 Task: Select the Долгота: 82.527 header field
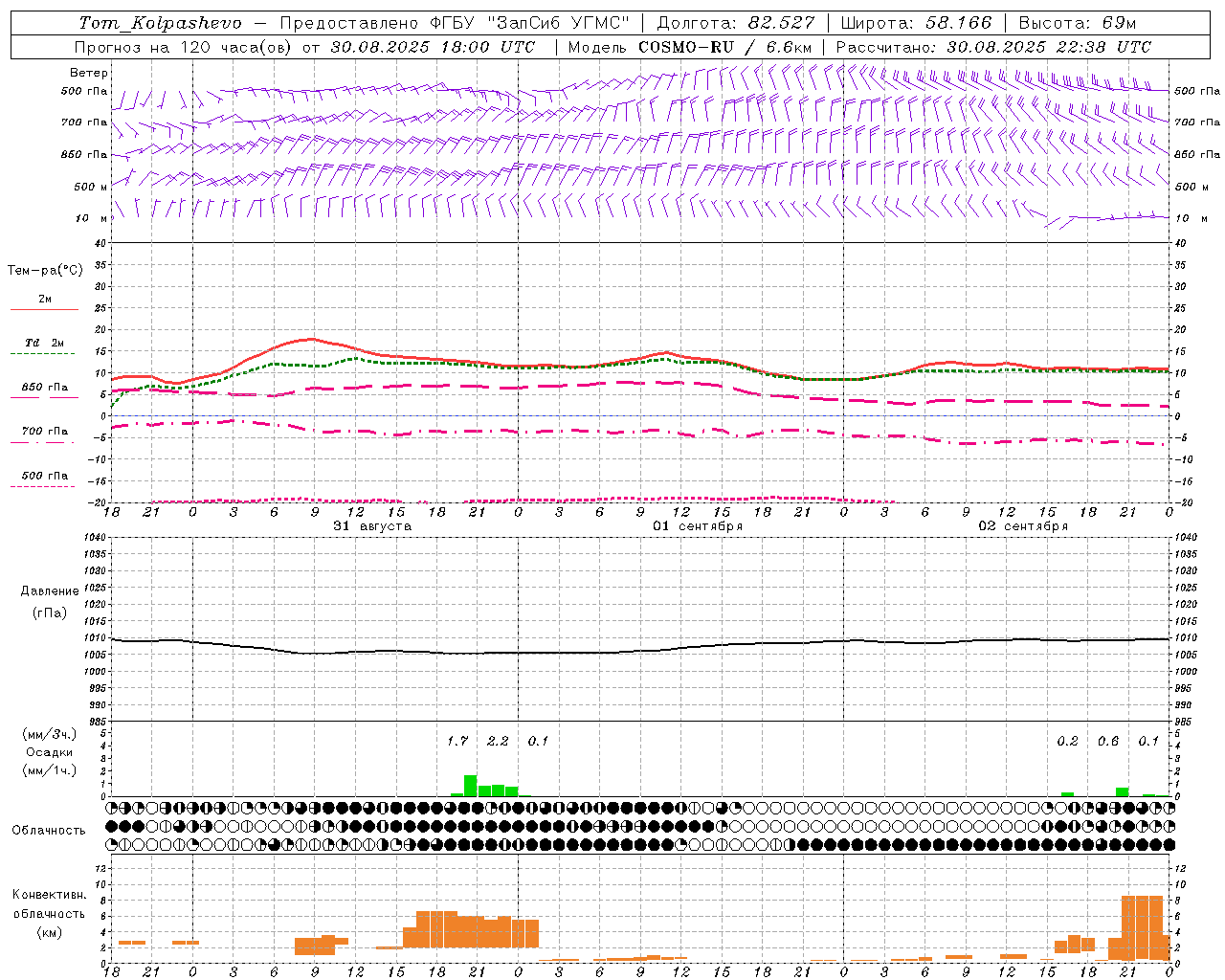[736, 23]
